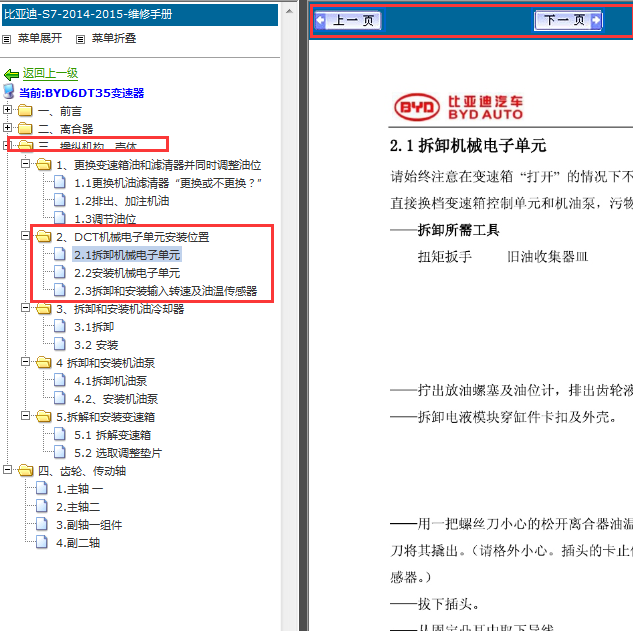This screenshot has height=631, width=633.
Task: Click 菜单折叠 to collapse all menus
Action: [x=114, y=38]
